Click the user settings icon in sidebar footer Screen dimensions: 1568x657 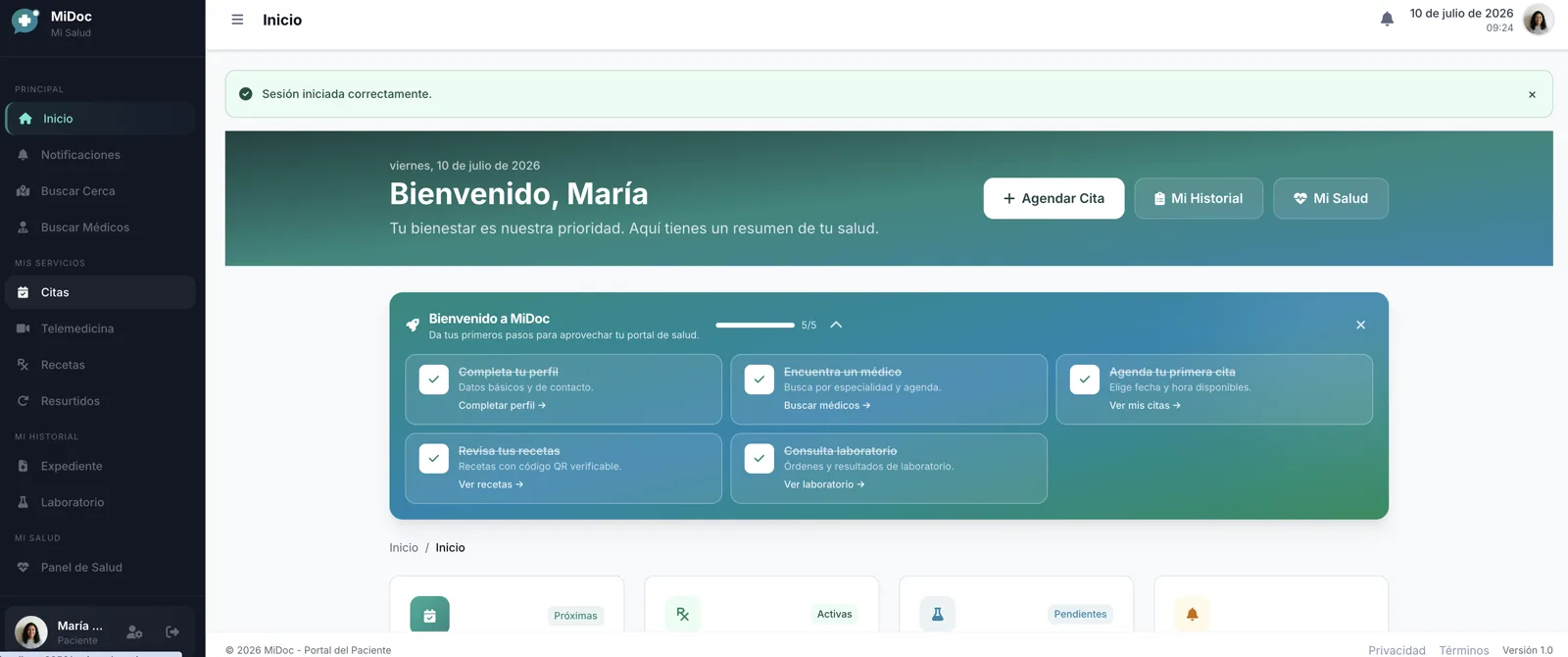tap(135, 632)
